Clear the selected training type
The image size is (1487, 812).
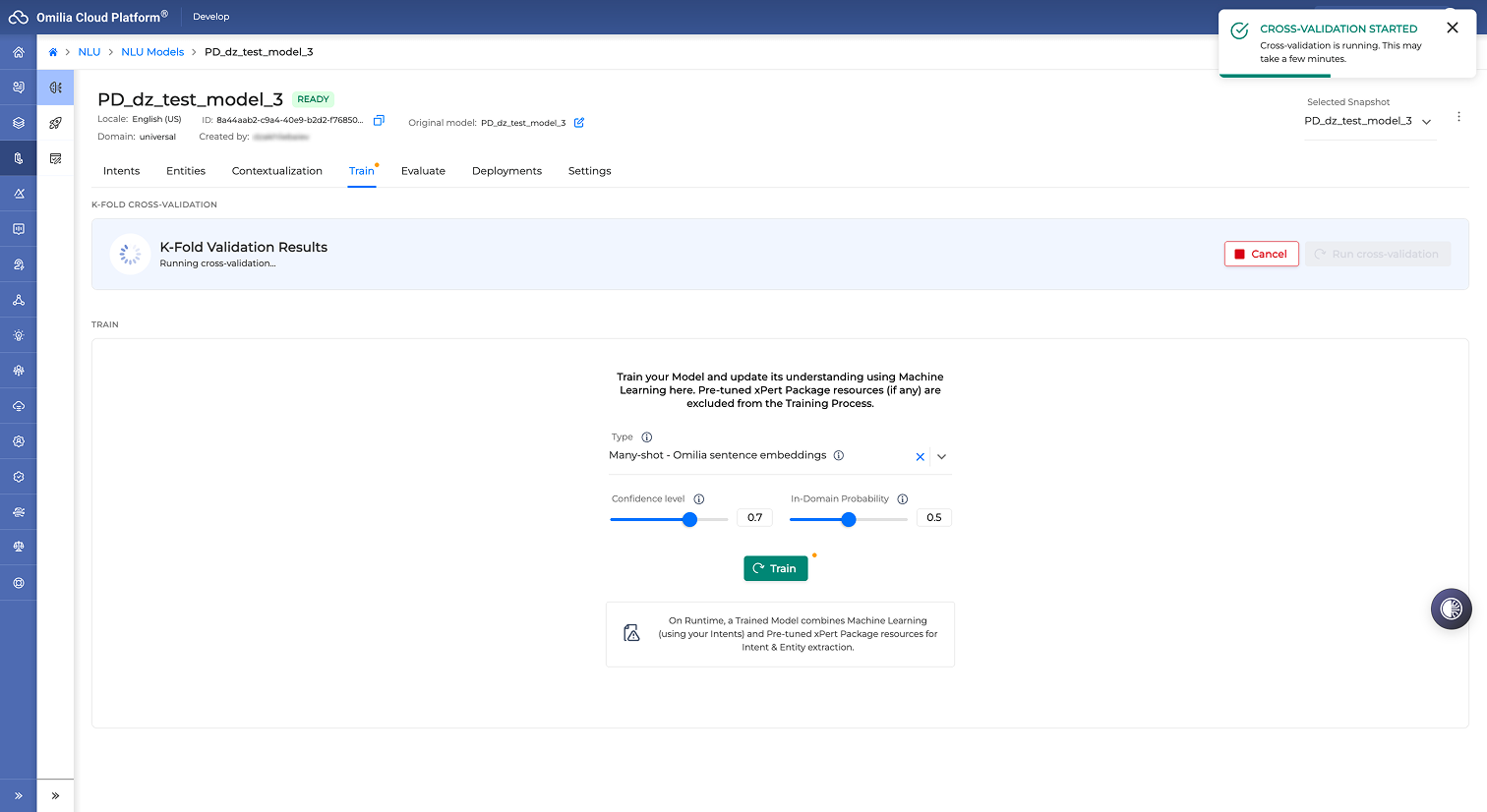coord(921,457)
